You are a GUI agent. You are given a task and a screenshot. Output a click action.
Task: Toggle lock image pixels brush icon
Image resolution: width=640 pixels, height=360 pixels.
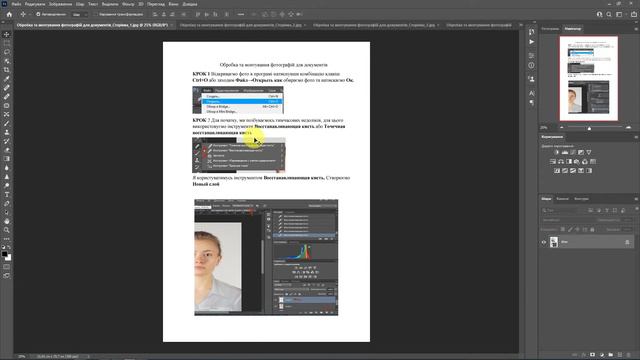click(570, 229)
